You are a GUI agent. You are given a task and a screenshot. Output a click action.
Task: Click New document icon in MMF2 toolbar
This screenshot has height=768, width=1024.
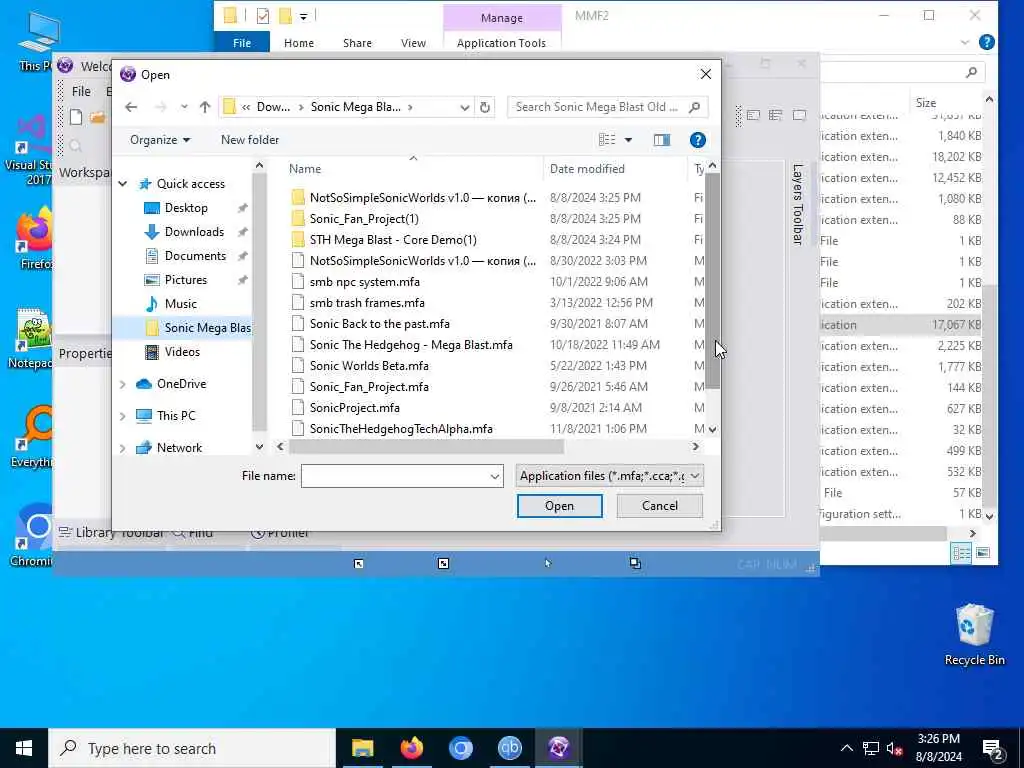76,117
